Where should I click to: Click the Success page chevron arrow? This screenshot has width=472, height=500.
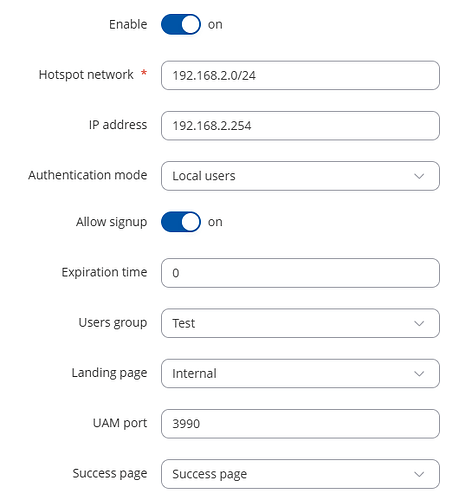[x=419, y=474]
